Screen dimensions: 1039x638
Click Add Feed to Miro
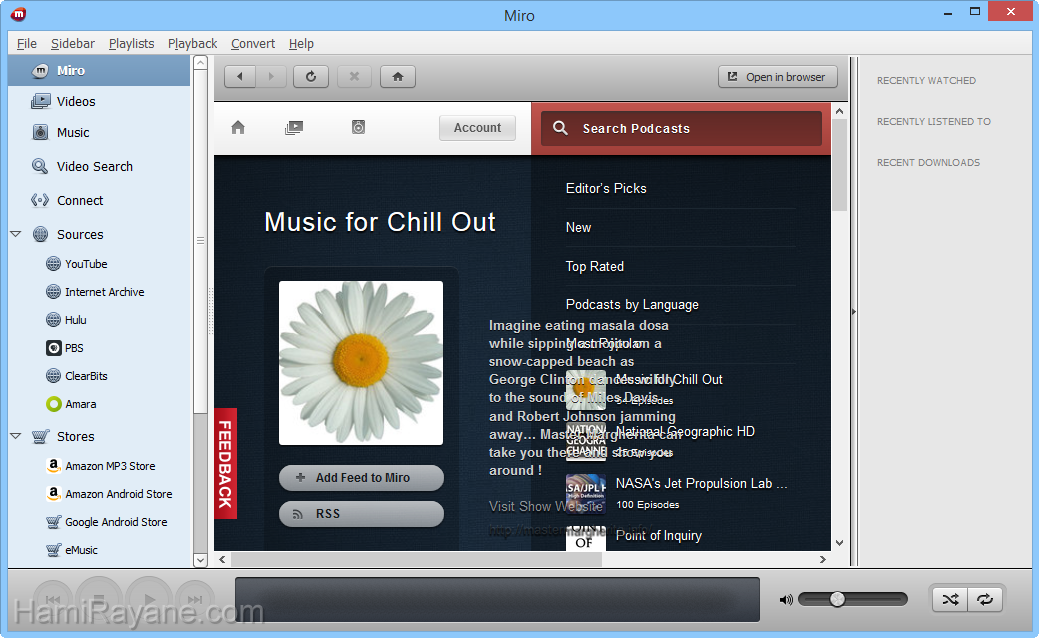(361, 478)
